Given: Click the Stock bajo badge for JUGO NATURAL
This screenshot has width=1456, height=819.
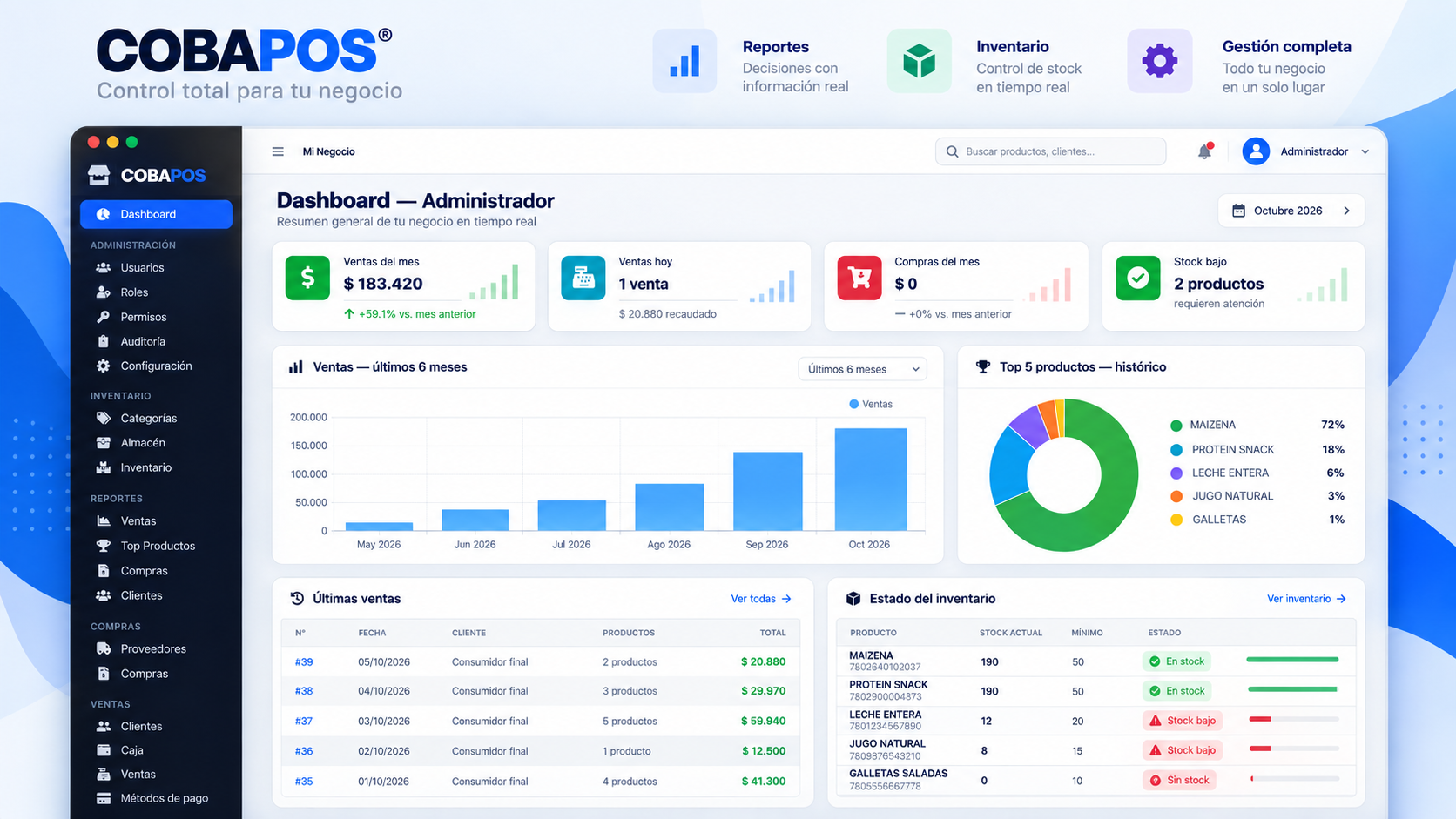Looking at the screenshot, I should click(x=1183, y=750).
